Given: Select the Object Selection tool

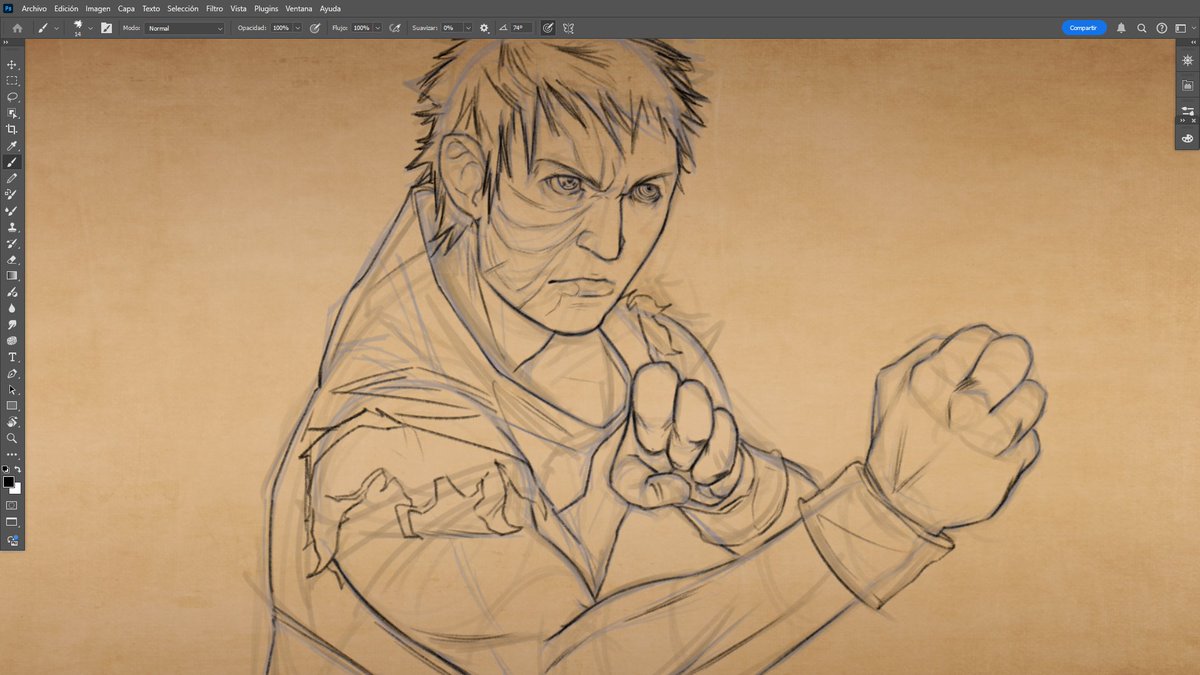Looking at the screenshot, I should [x=12, y=113].
